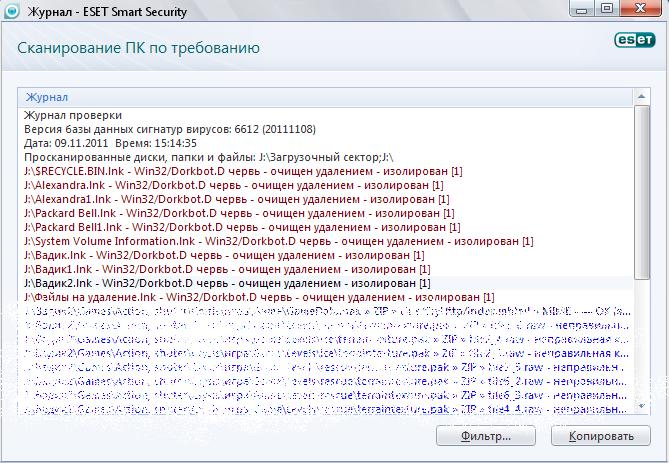Image resolution: width=669 pixels, height=463 pixels.
Task: Click the ESET logo badge
Action: (x=634, y=40)
